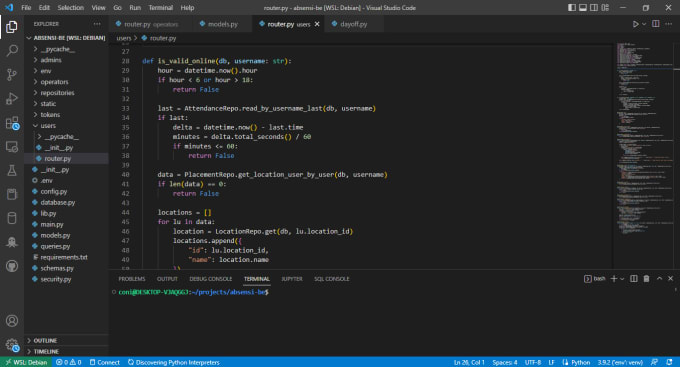The width and height of the screenshot is (680, 367).
Task: Expand the TIMELINE section
Action: pyautogui.click(x=66, y=351)
